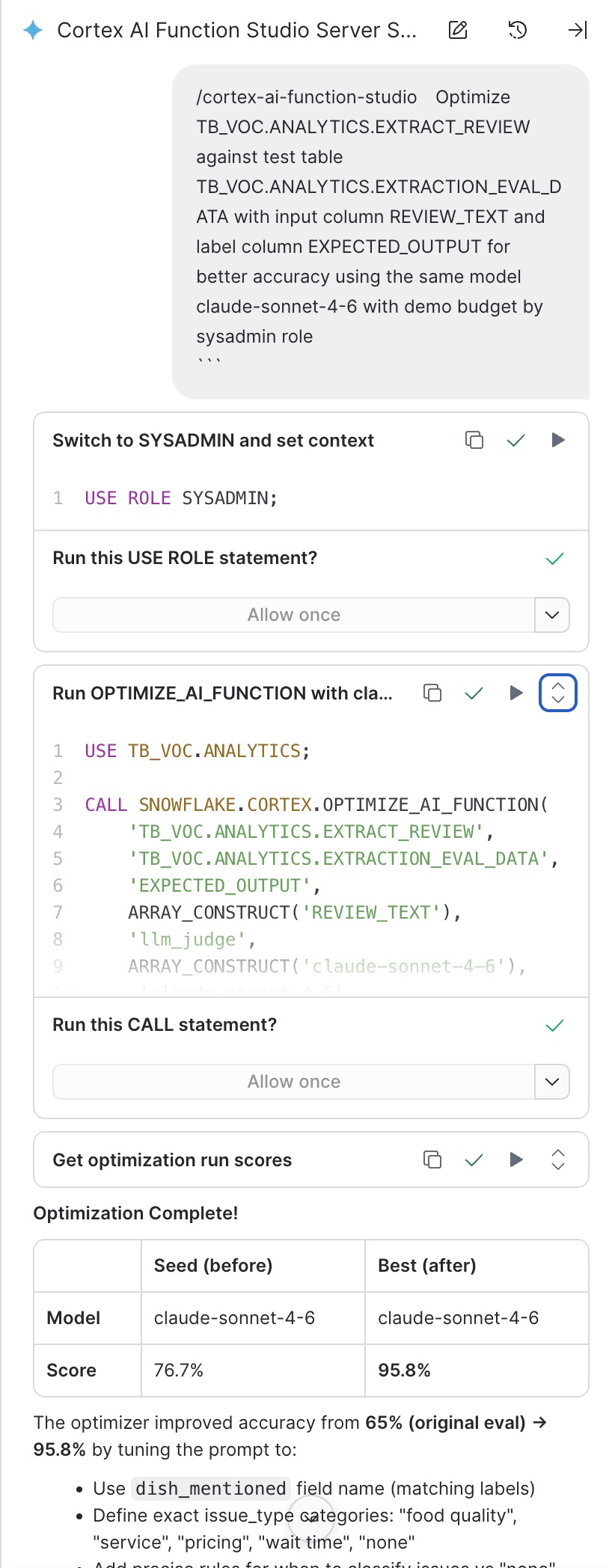This screenshot has width=615, height=1568.
Task: Open chat history clock icon
Action: click(x=518, y=30)
